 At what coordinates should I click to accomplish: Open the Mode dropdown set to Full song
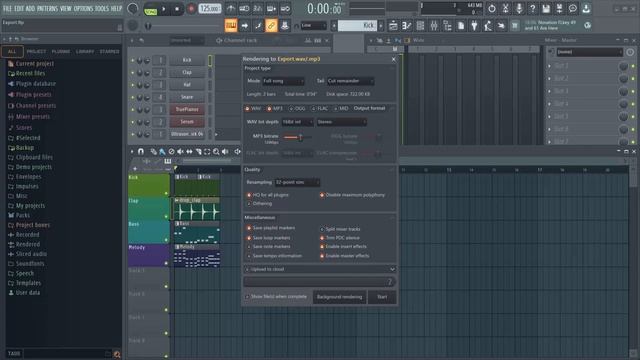coord(283,81)
